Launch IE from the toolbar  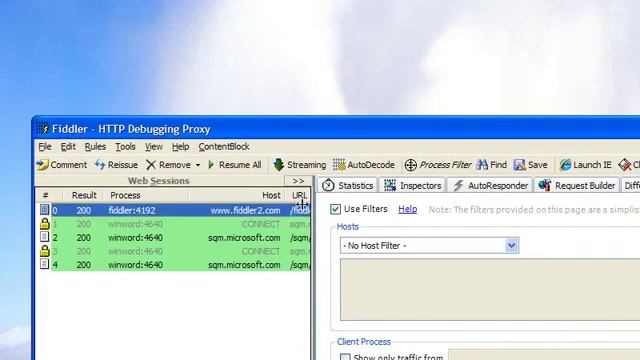pos(585,165)
